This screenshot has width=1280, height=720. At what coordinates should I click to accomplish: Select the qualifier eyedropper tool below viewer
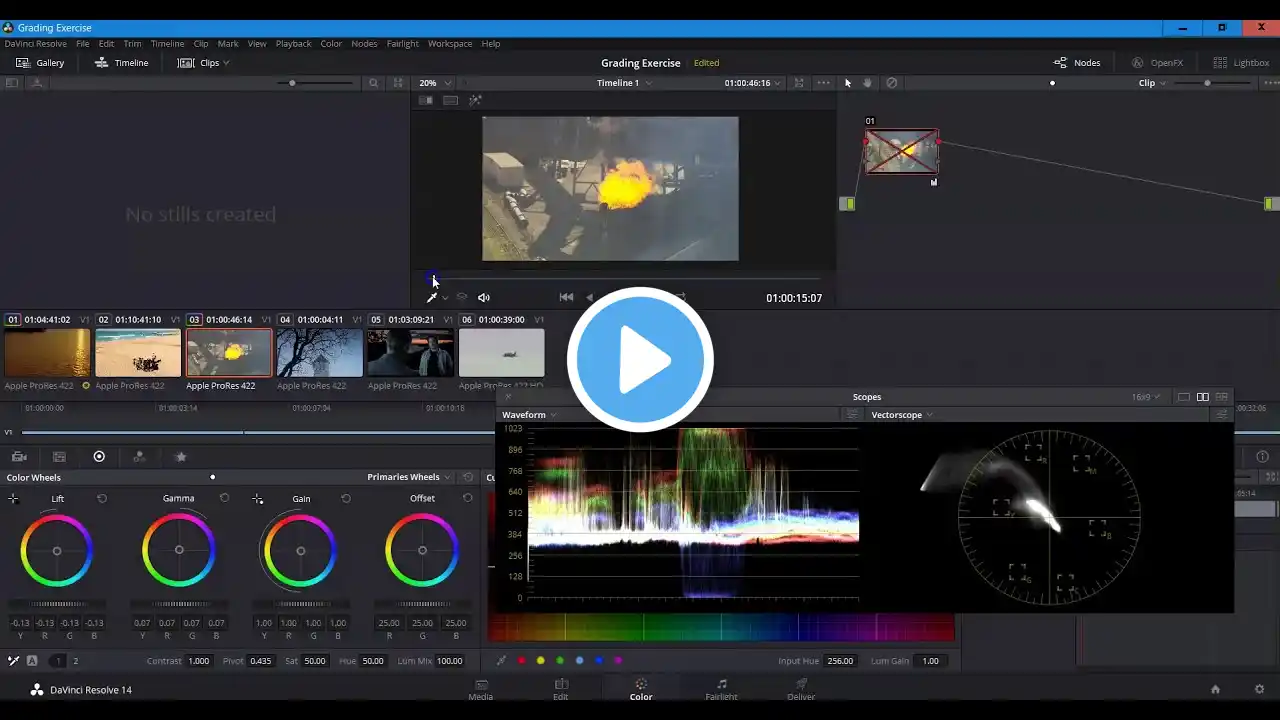(x=432, y=297)
